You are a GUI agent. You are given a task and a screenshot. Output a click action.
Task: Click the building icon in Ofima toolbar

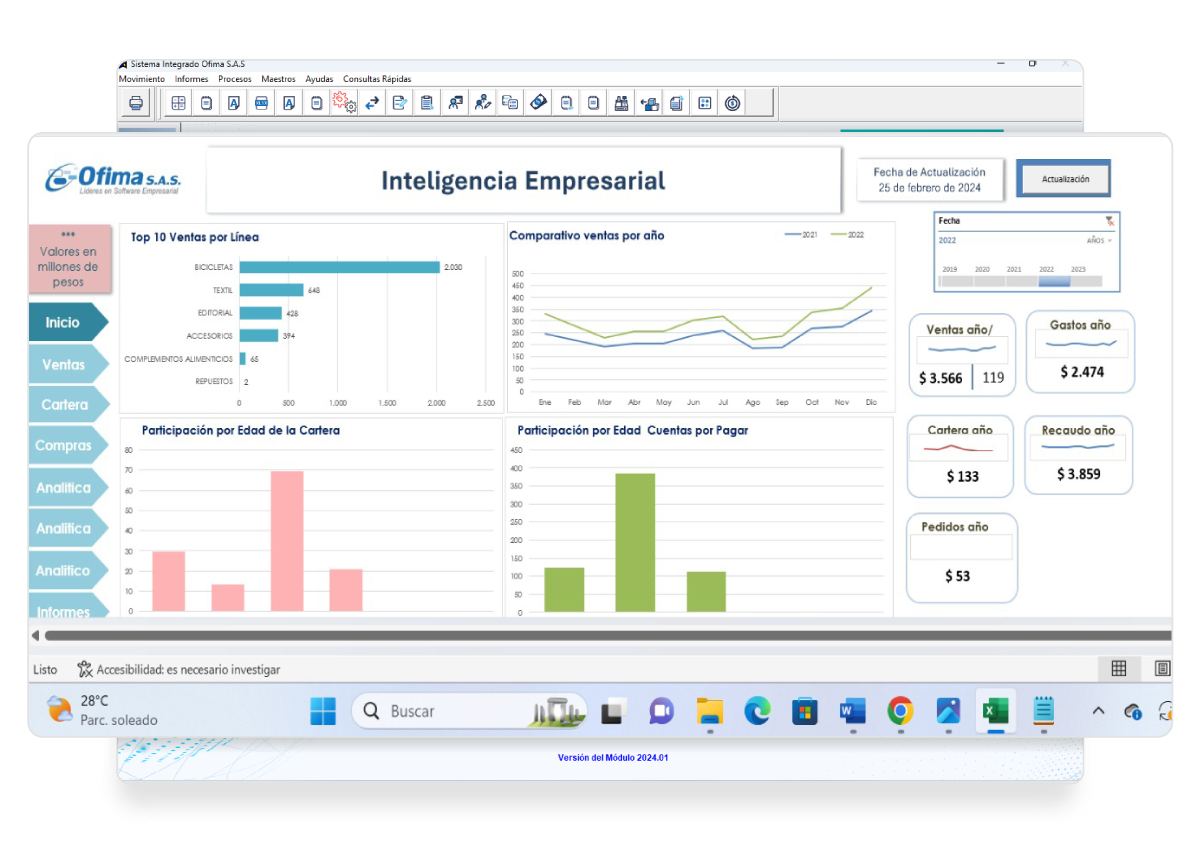(621, 103)
